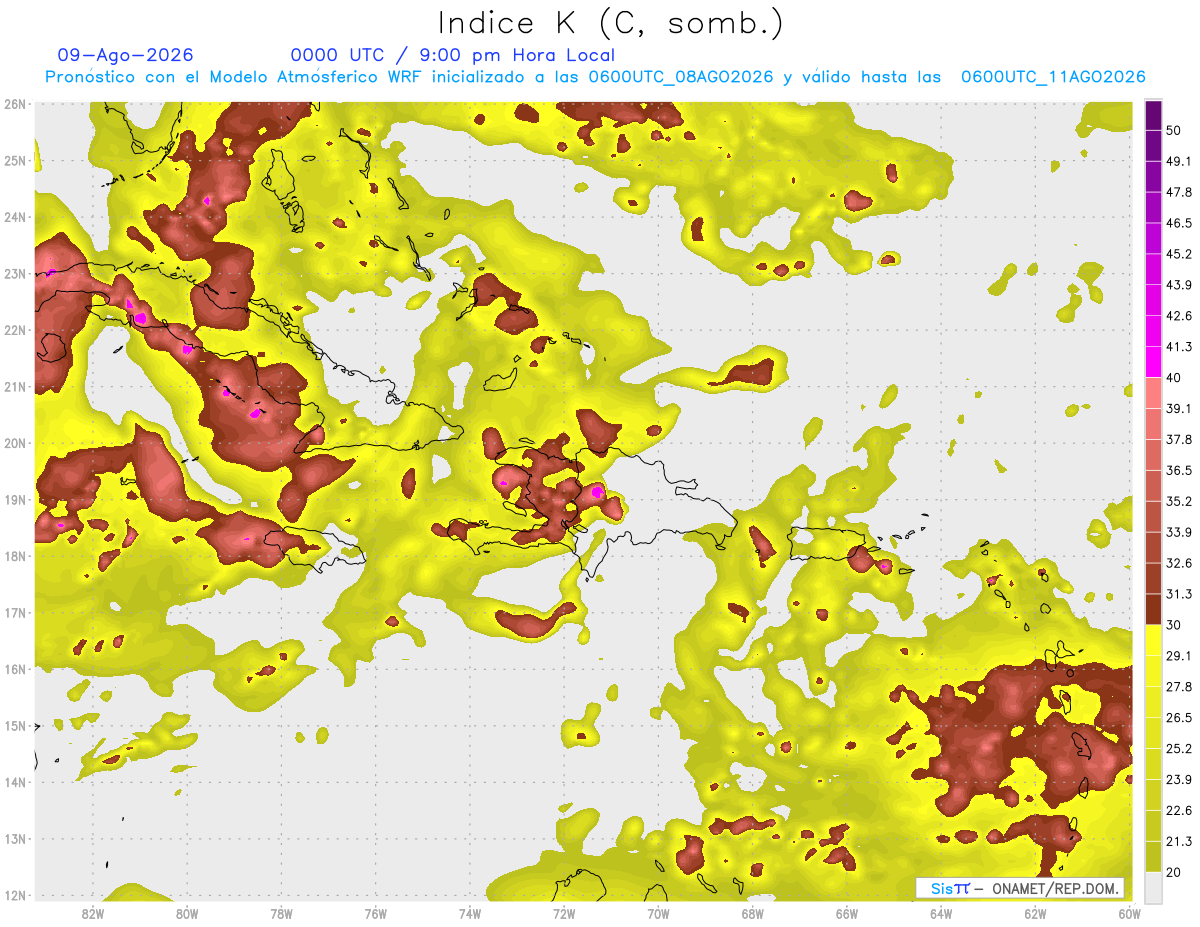Pick the dark purple colorbar swatch above 50
Viewport: 1200px width, 927px height.
click(x=1153, y=116)
